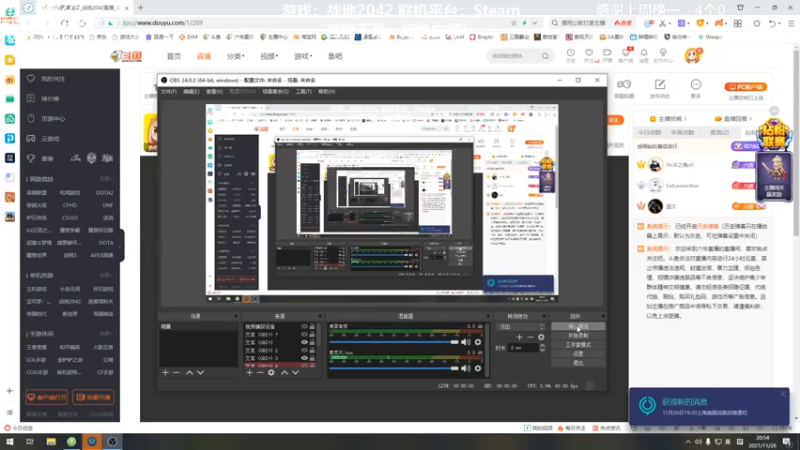Toggle lock on video capture device source

[312, 327]
